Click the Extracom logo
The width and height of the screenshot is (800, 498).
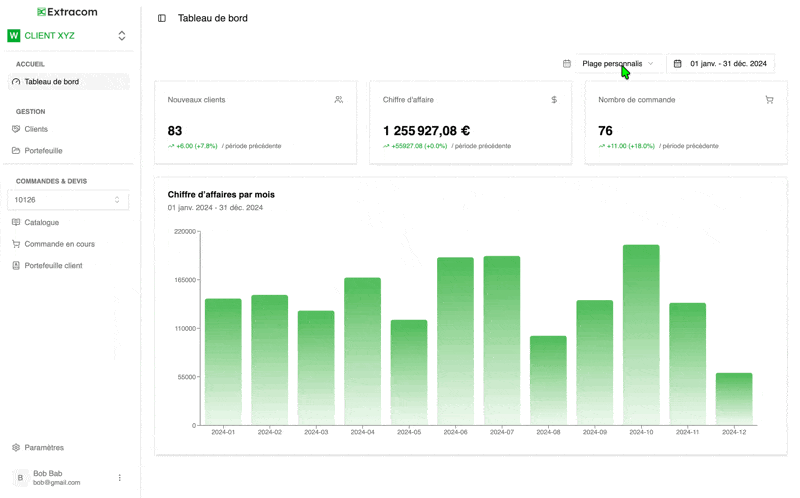click(x=68, y=12)
